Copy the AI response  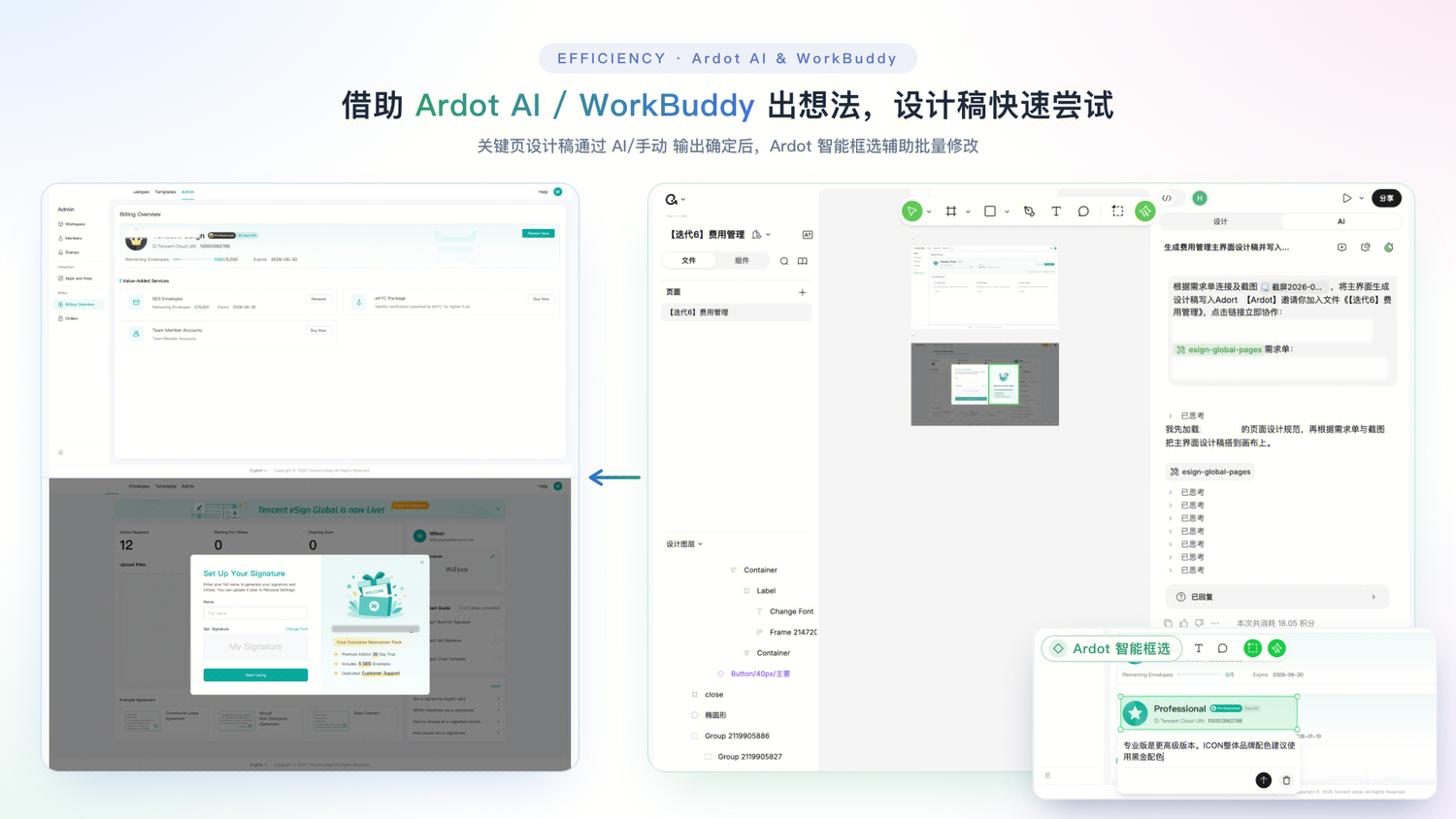(1168, 623)
